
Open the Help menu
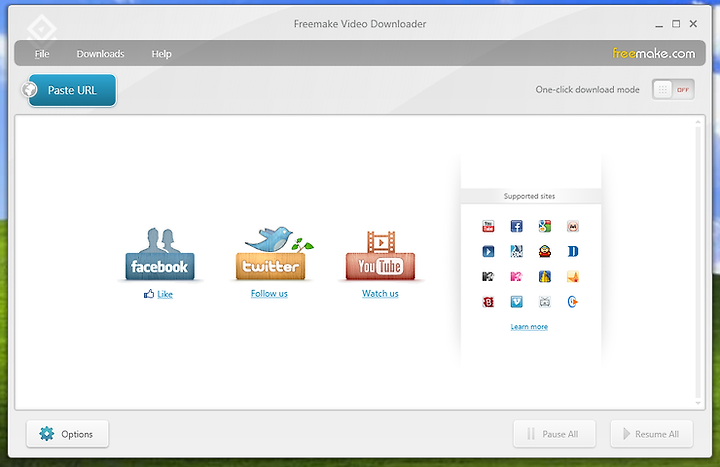(162, 54)
